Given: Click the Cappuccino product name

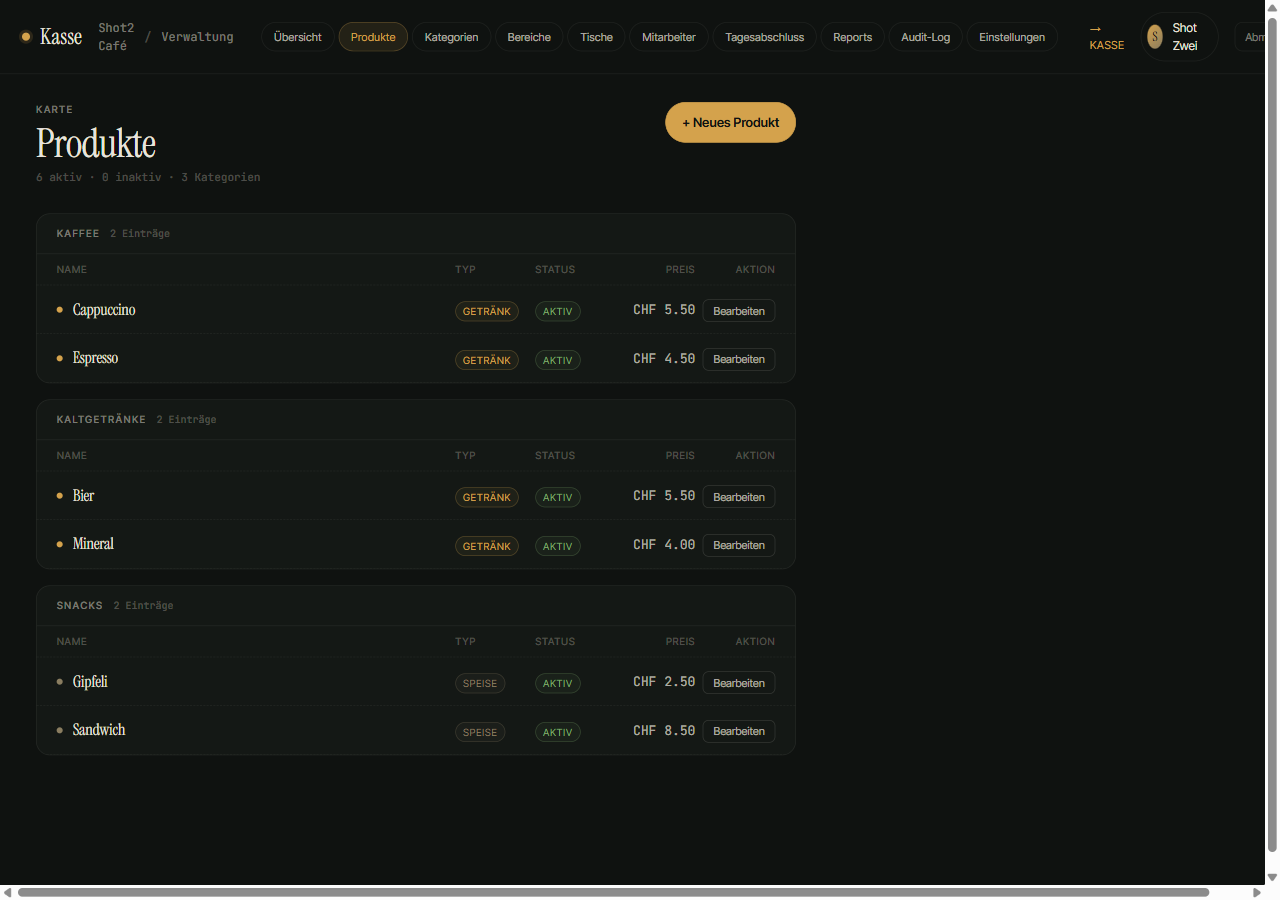Looking at the screenshot, I should 104,310.
